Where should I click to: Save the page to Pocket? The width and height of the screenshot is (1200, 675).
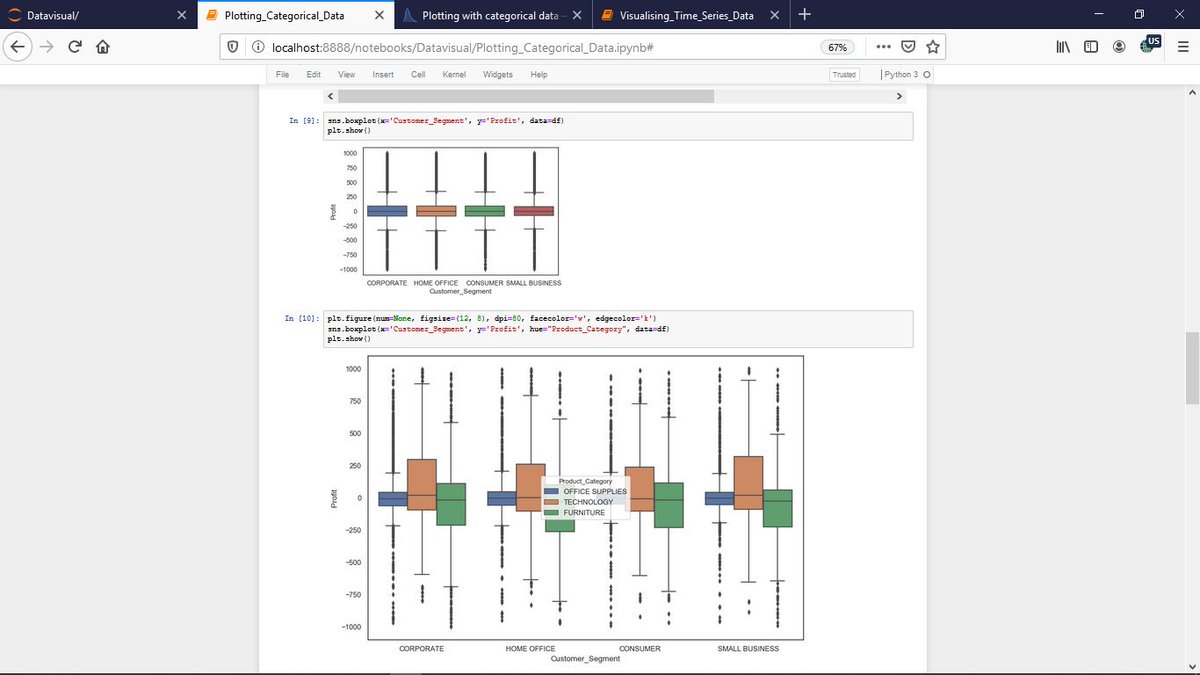click(x=908, y=46)
